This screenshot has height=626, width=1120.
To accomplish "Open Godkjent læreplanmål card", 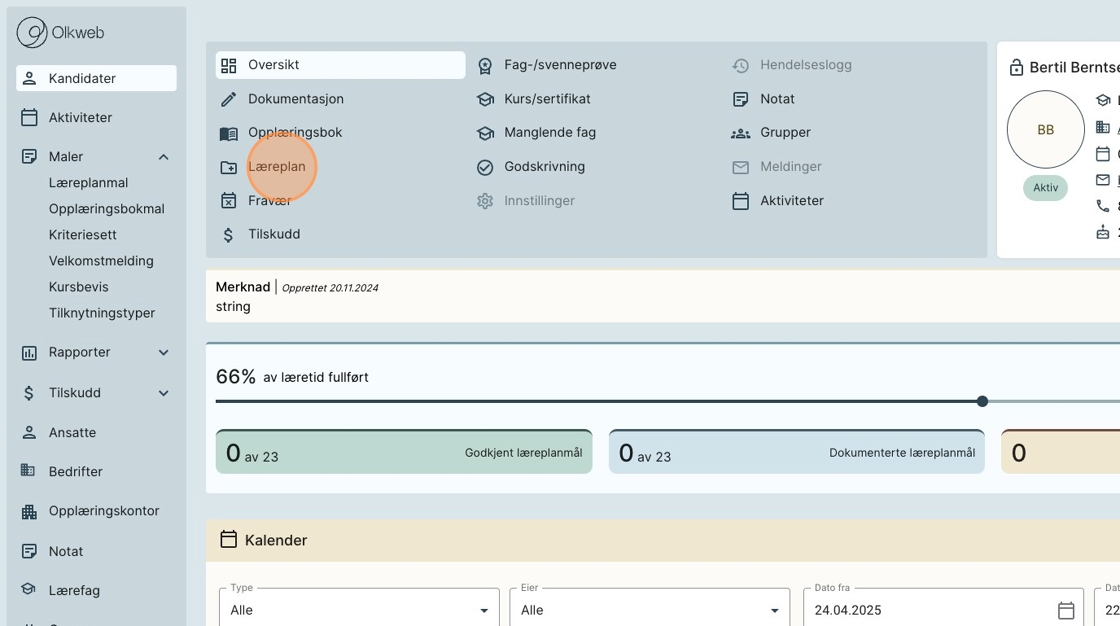I will tap(404, 452).
